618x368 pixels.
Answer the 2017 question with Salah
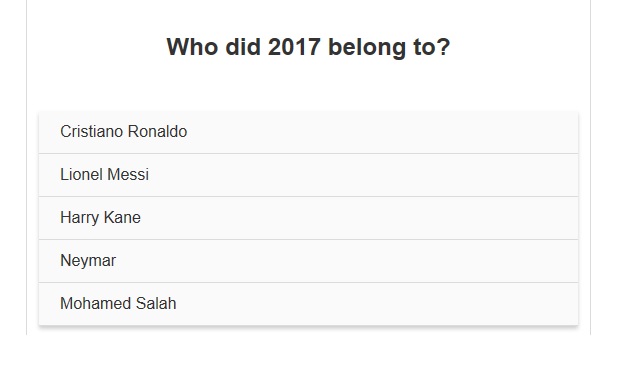pyautogui.click(x=308, y=304)
